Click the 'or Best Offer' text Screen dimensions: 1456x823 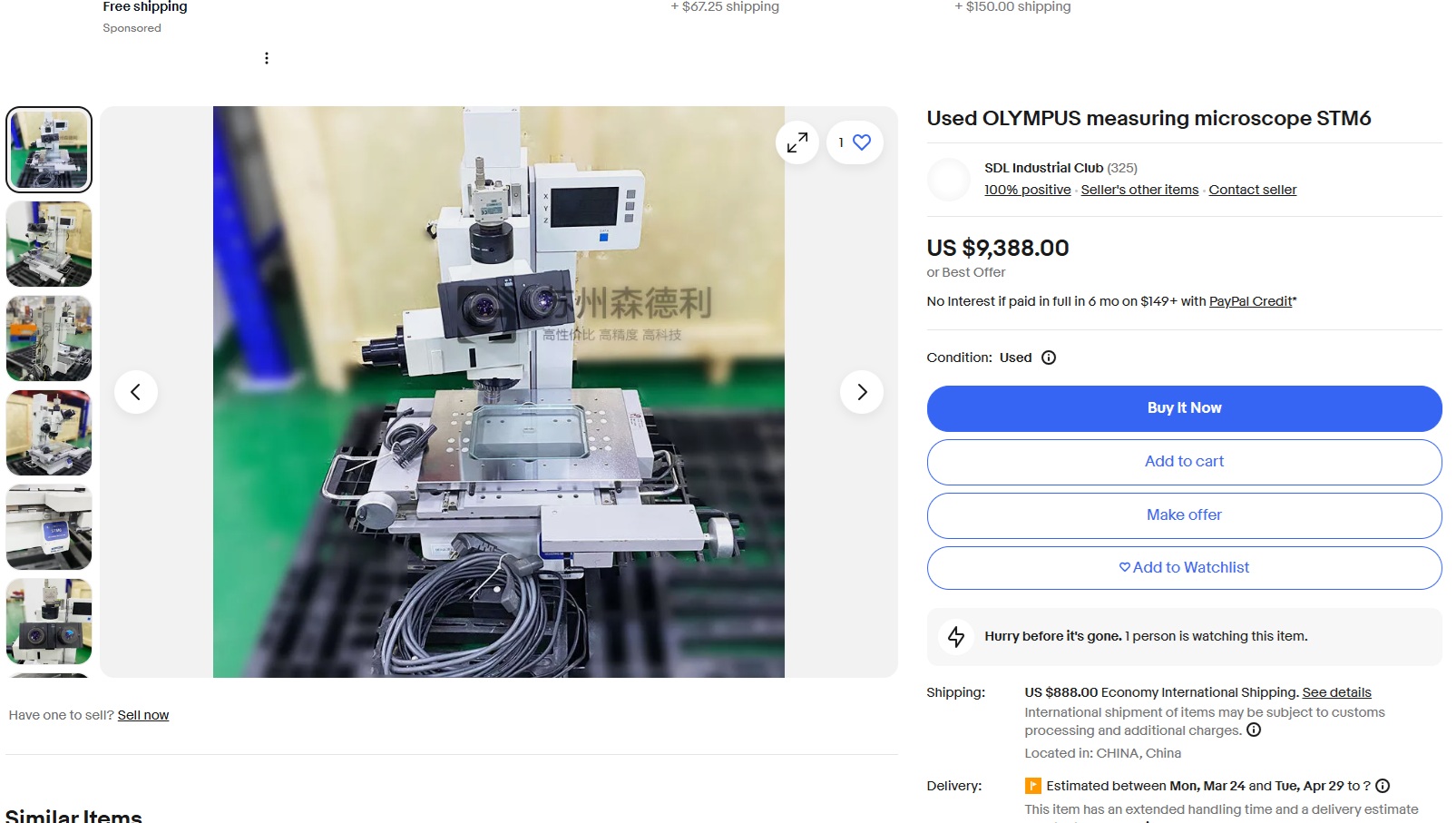[x=966, y=272]
